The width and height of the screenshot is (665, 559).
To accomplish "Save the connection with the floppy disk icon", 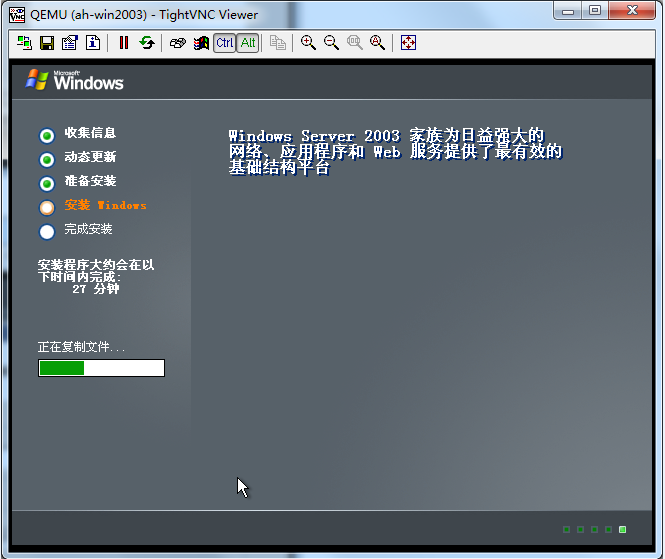I will (47, 43).
